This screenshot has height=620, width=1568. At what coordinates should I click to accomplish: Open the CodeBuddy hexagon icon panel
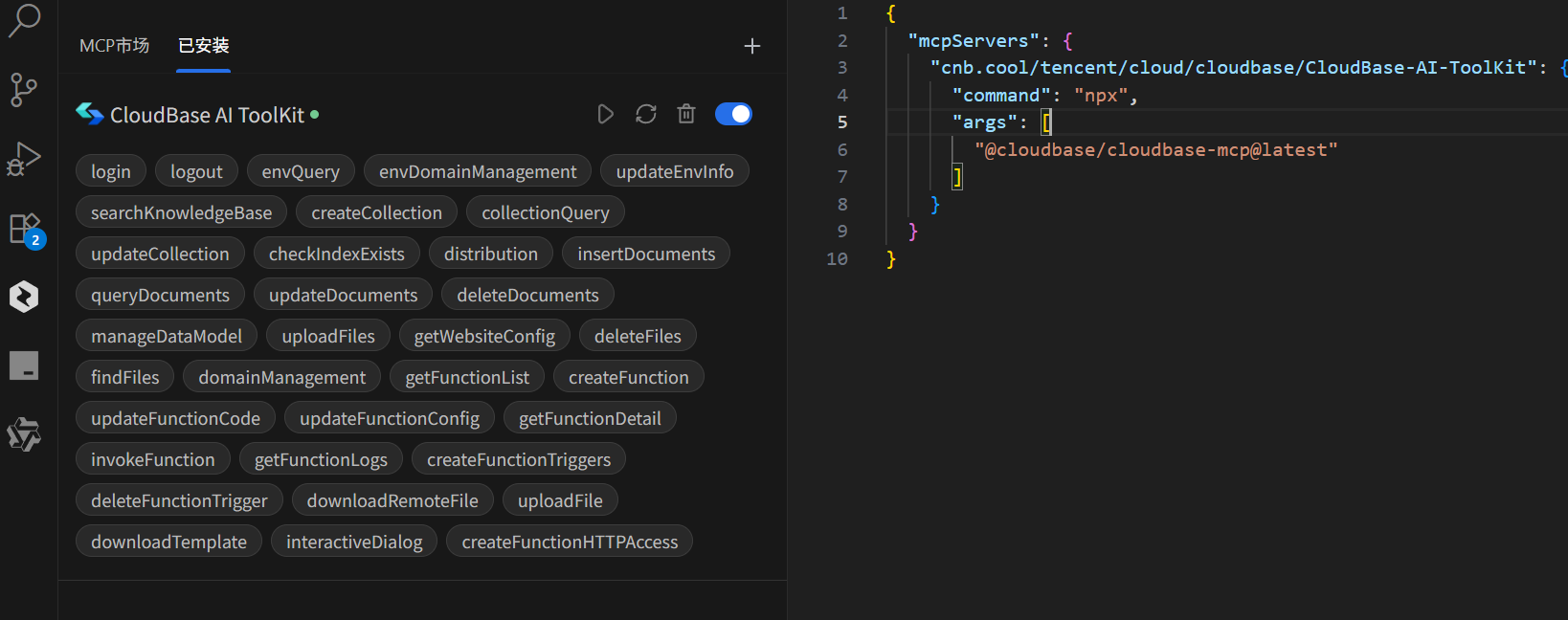pyautogui.click(x=24, y=297)
